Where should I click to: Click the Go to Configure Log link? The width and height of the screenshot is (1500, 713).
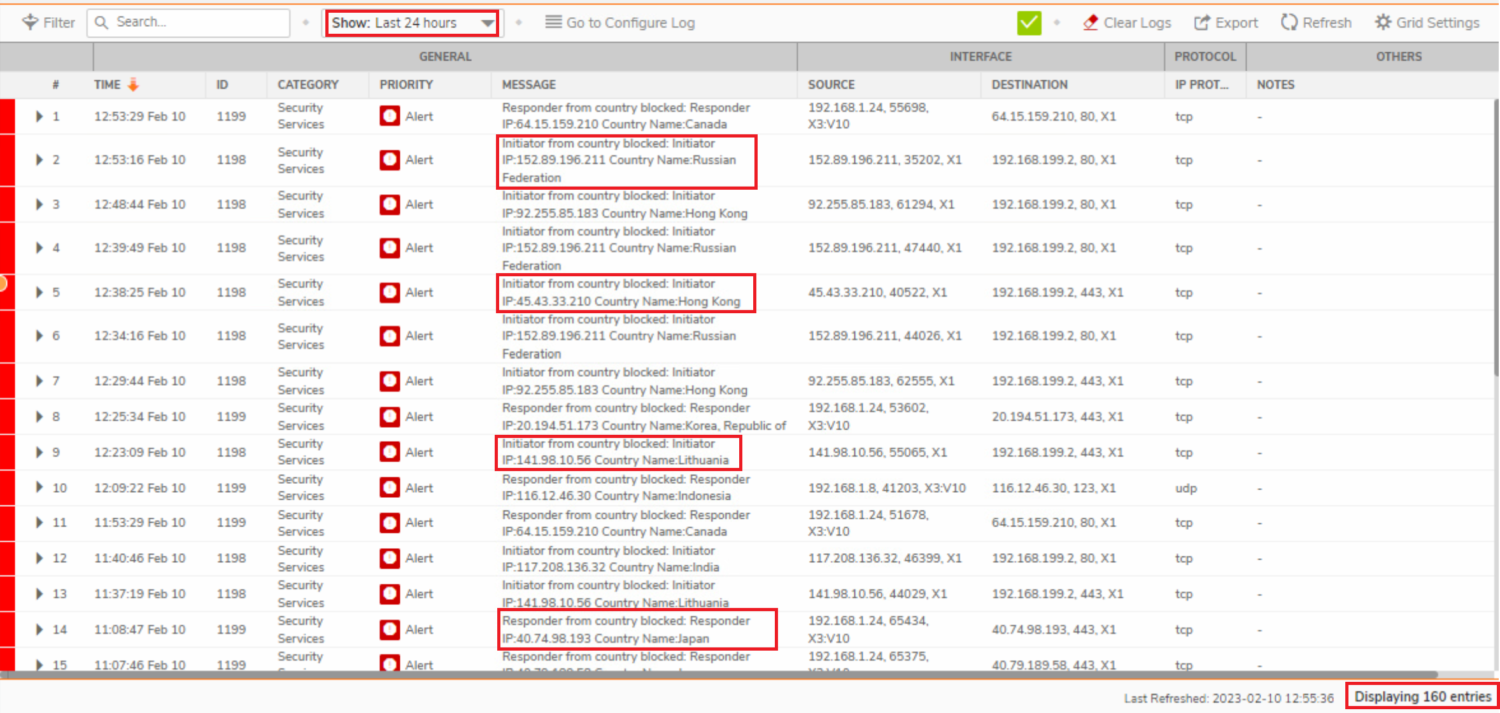(x=630, y=23)
